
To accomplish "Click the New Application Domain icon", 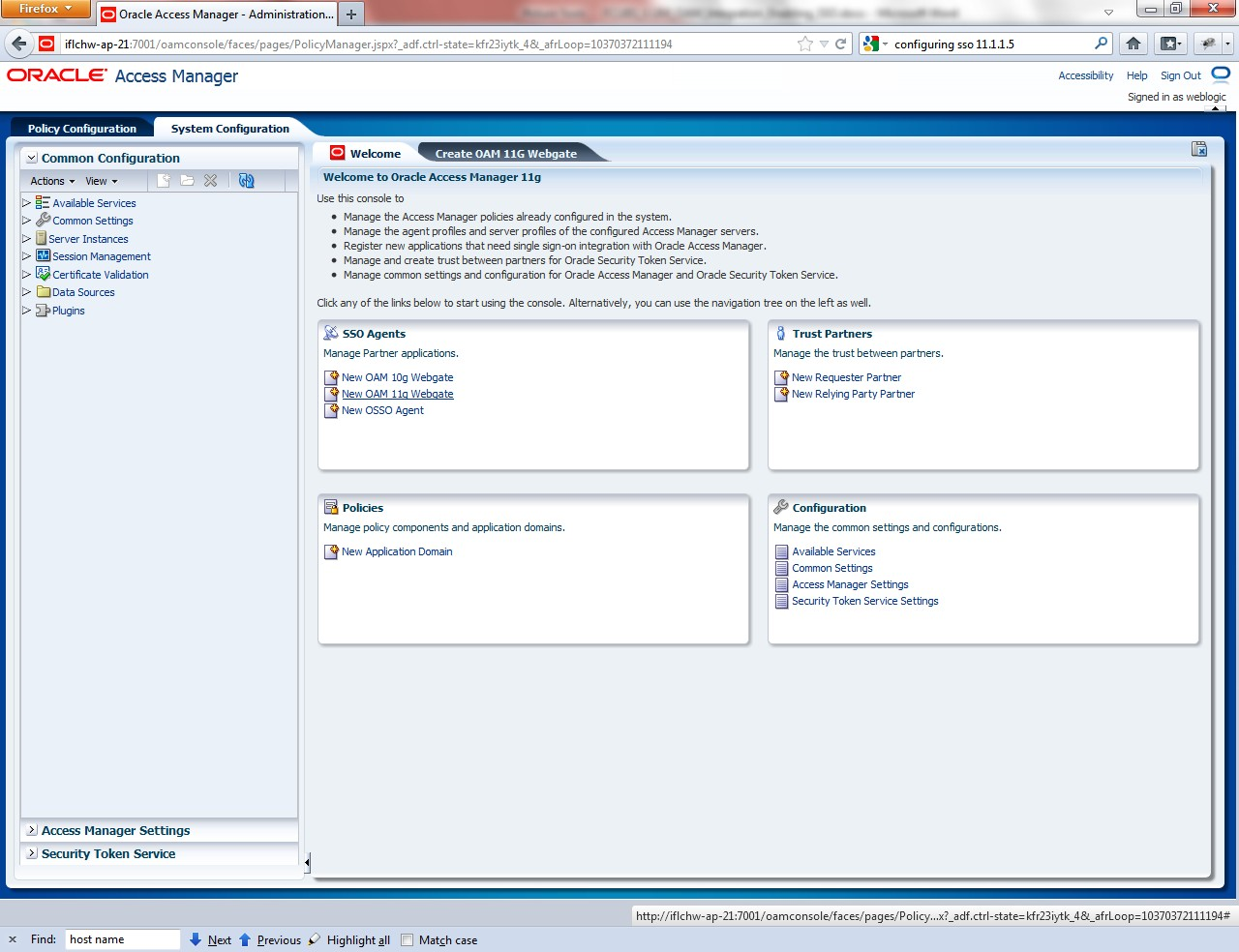I will [331, 551].
